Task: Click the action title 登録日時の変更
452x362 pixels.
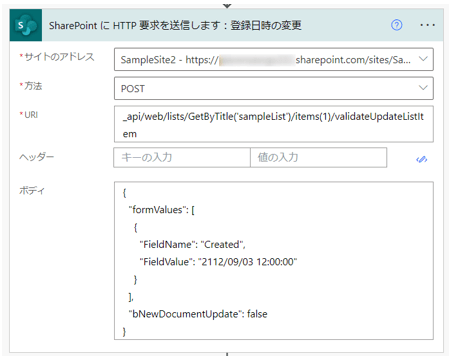Action: (x=266, y=25)
